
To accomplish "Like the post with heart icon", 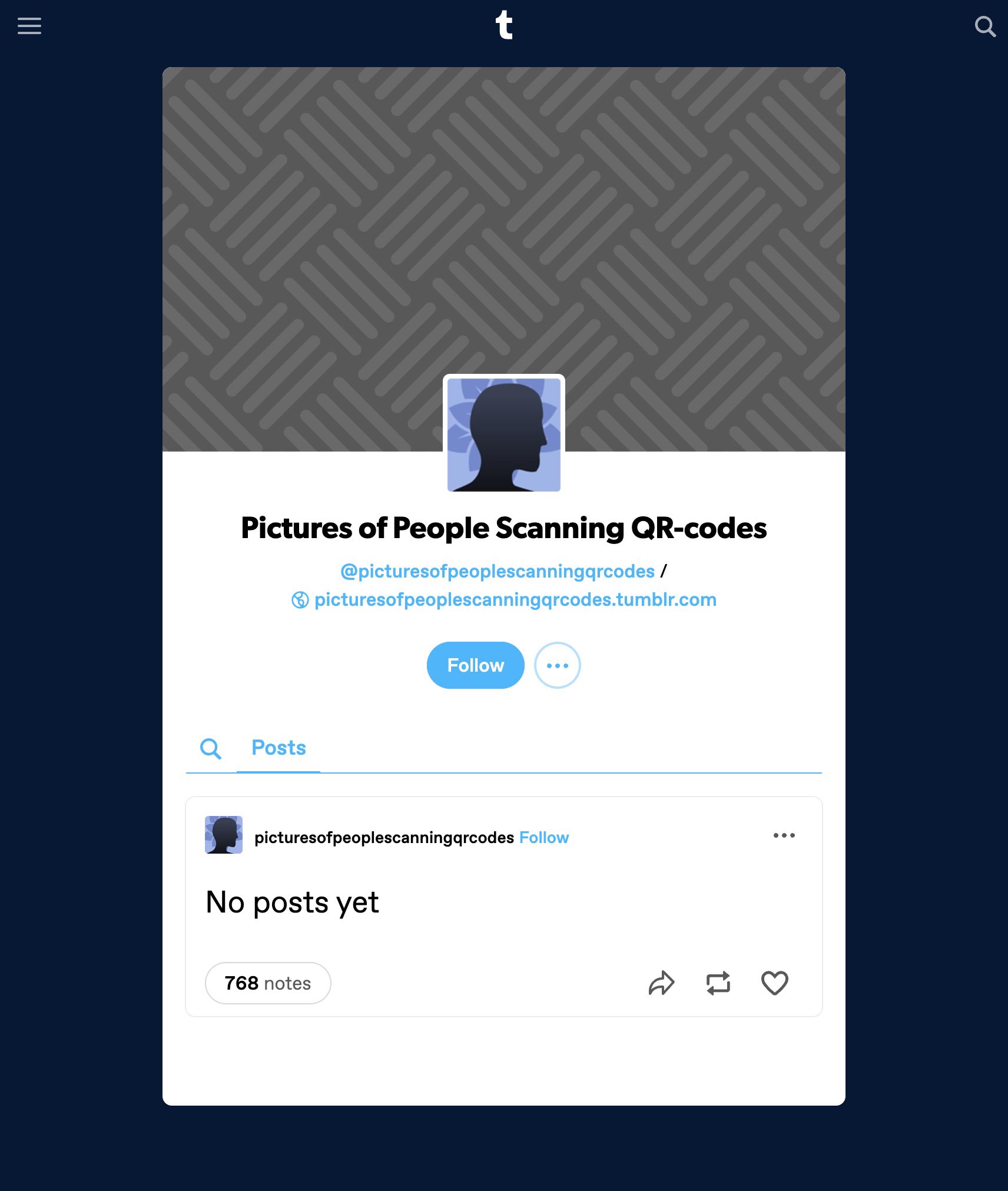I will (x=775, y=983).
